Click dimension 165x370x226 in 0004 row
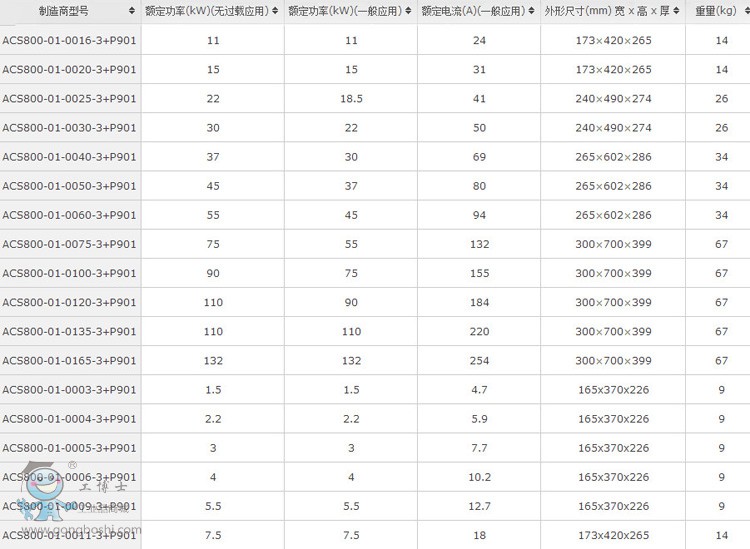The image size is (750, 549). pos(613,419)
